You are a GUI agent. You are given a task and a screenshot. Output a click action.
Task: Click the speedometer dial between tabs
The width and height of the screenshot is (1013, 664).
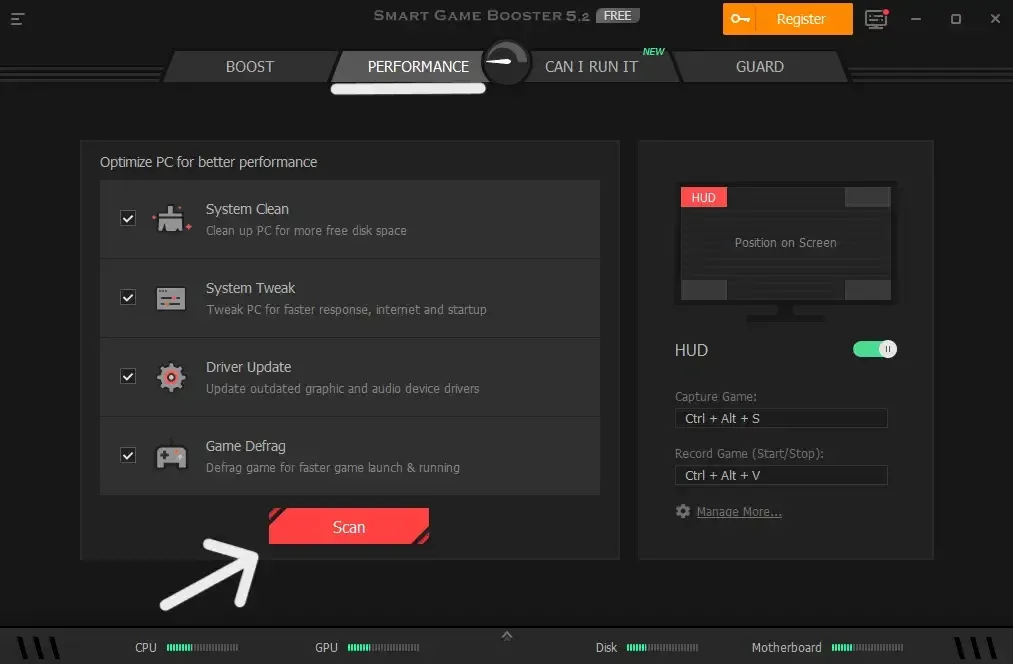(506, 60)
